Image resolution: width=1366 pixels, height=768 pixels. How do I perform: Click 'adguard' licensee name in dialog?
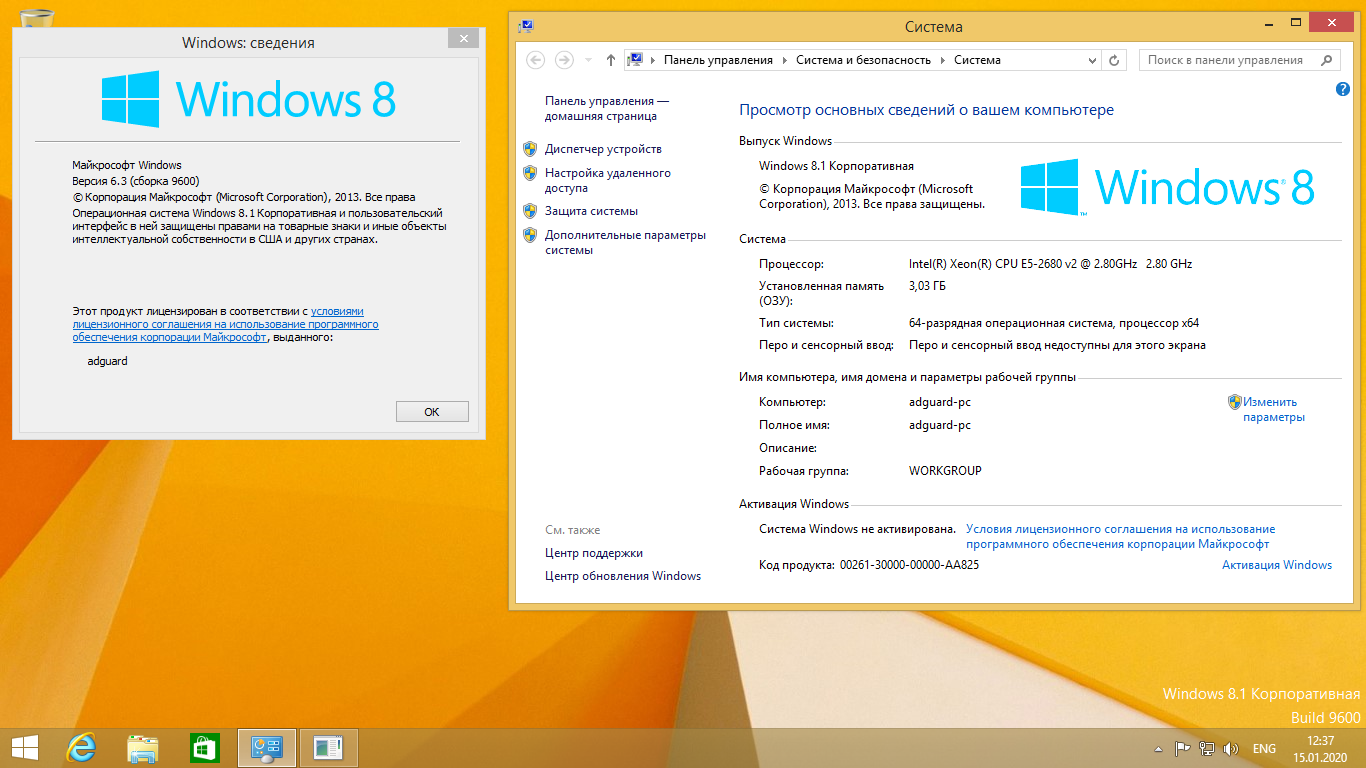pyautogui.click(x=108, y=361)
